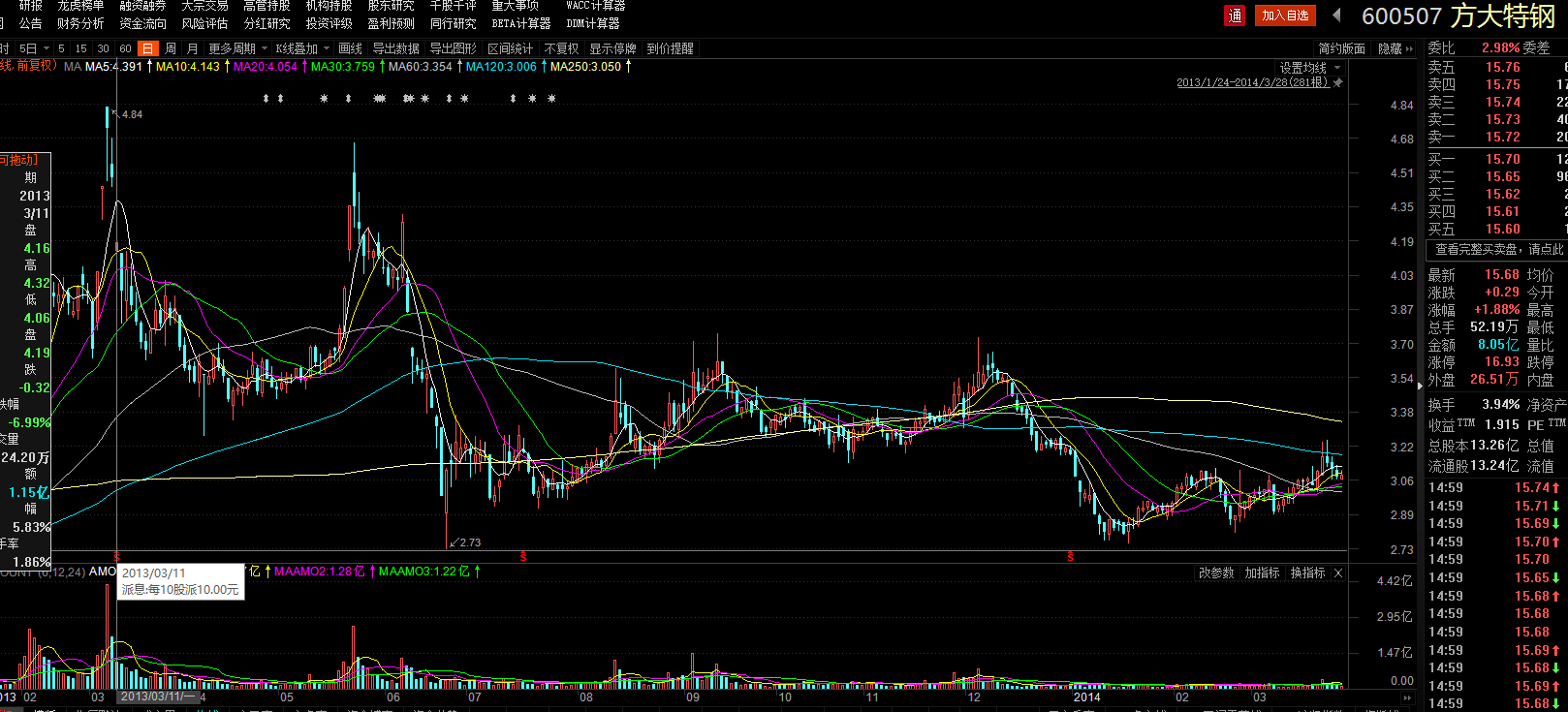The width and height of the screenshot is (1568, 712).
Task: Click the MAAMO2 indicator arrow
Action: [372, 572]
